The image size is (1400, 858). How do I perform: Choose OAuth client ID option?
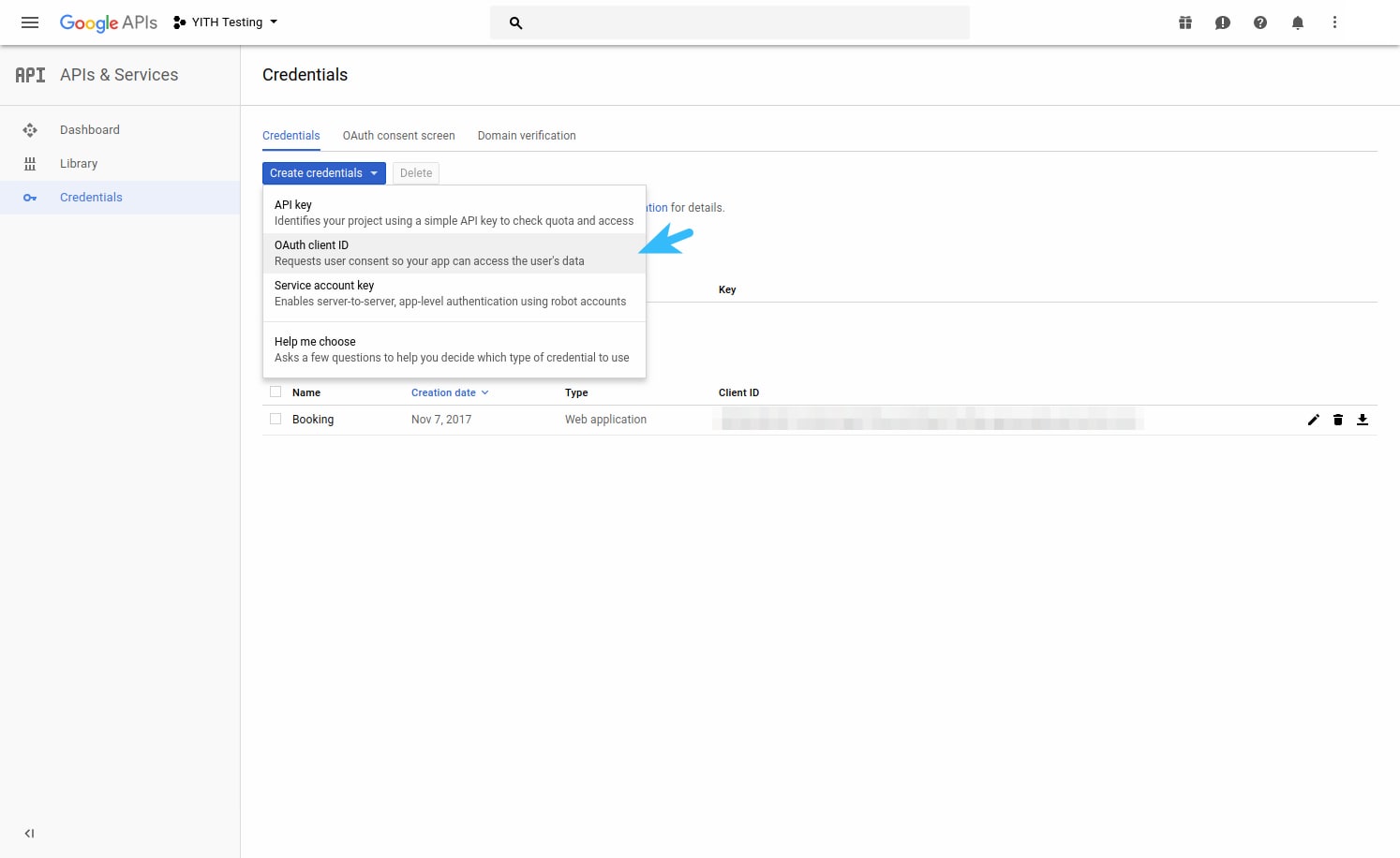pyautogui.click(x=454, y=253)
